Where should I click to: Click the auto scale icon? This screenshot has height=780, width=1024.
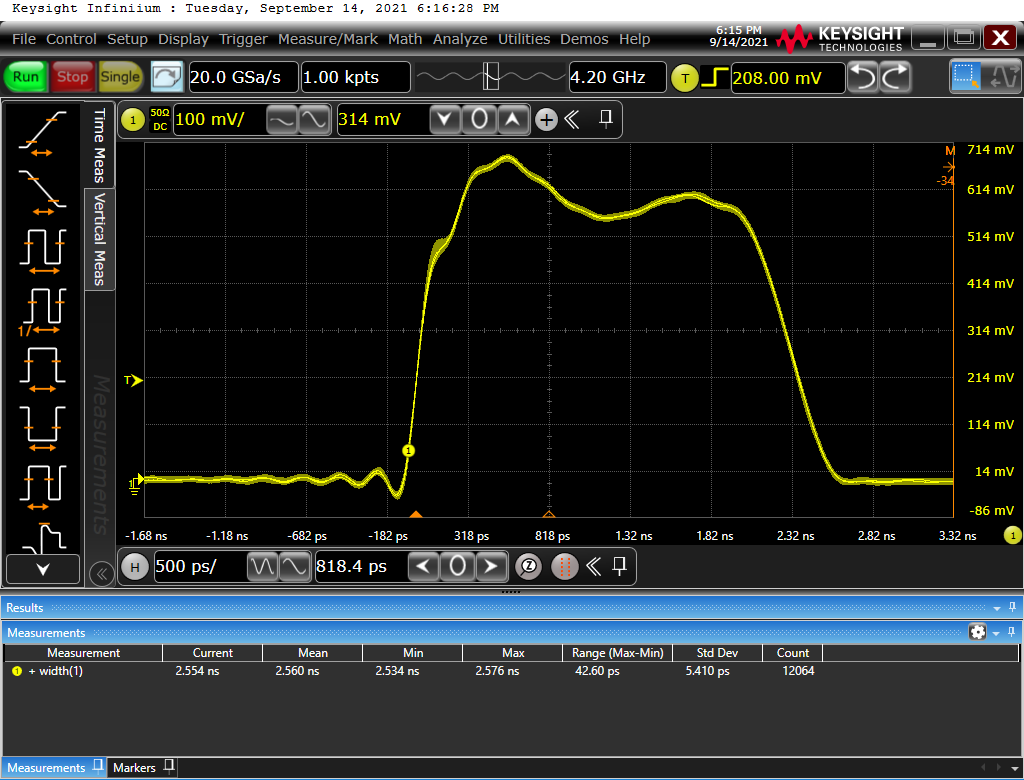(167, 77)
